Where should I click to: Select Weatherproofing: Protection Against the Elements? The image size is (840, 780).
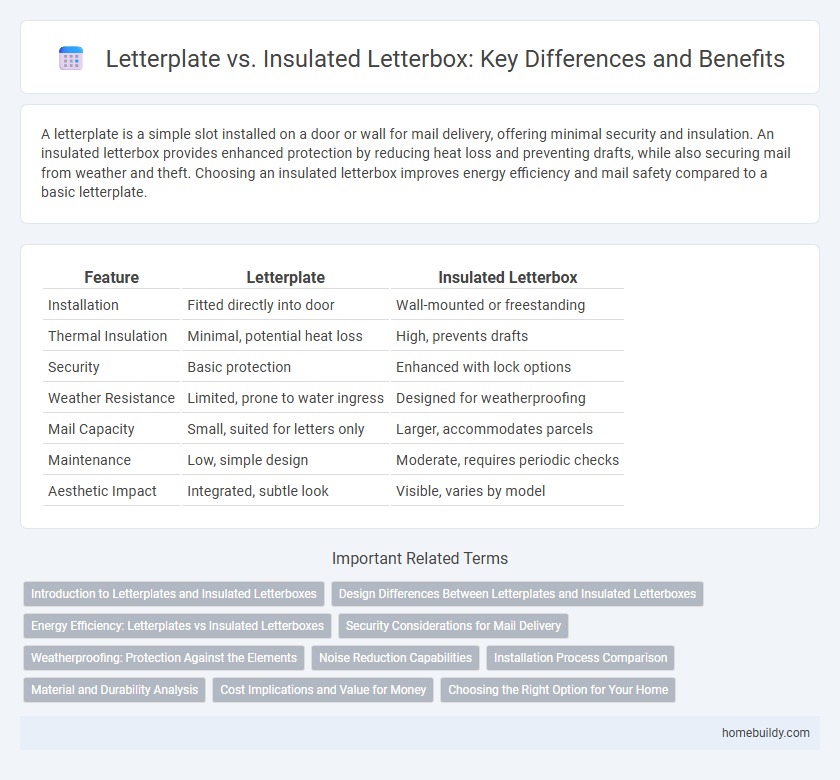tap(163, 657)
